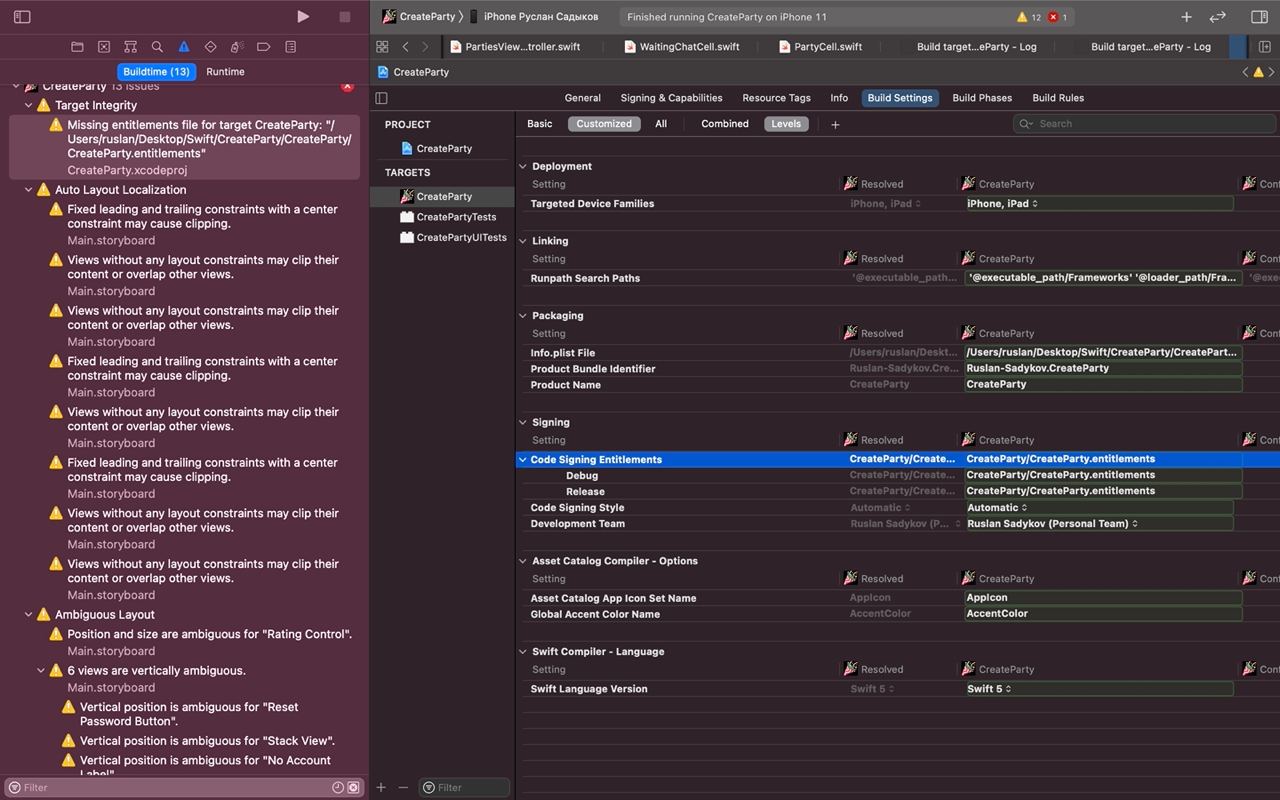Hide the navigator sidebar panel
1280x800 pixels.
(x=22, y=17)
